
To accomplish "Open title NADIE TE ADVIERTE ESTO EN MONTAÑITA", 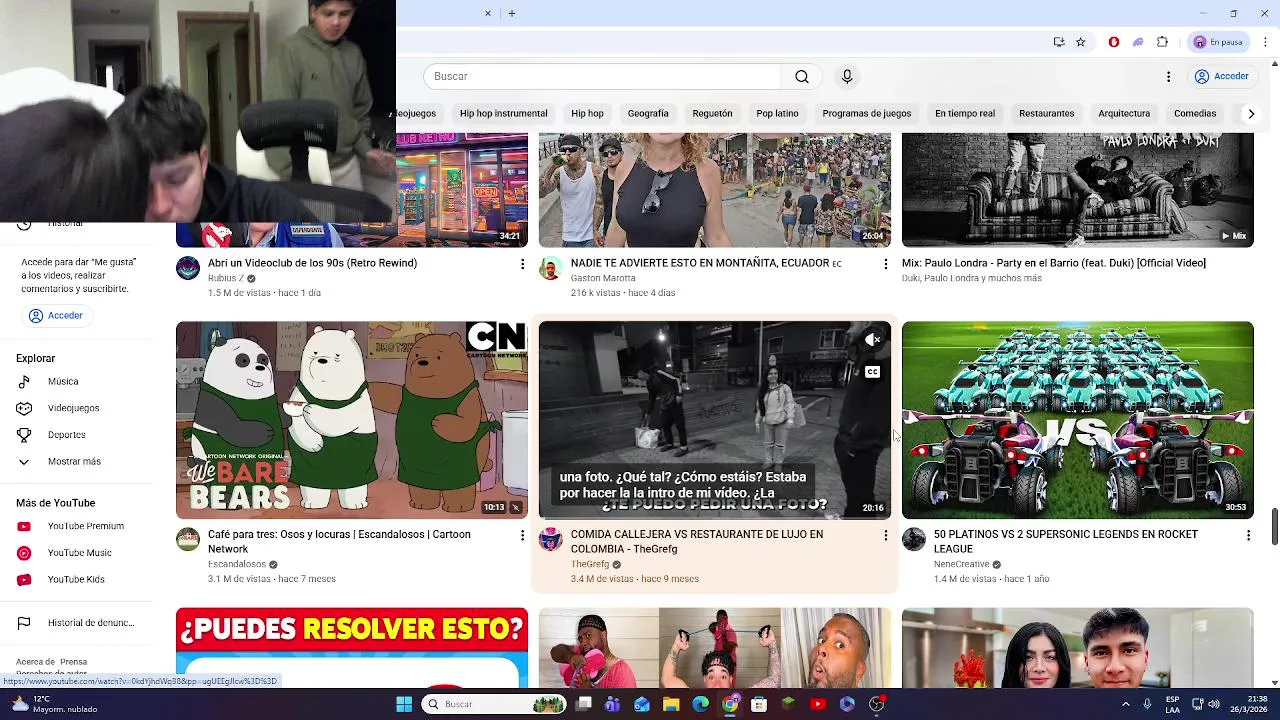I will pyautogui.click(x=706, y=263).
